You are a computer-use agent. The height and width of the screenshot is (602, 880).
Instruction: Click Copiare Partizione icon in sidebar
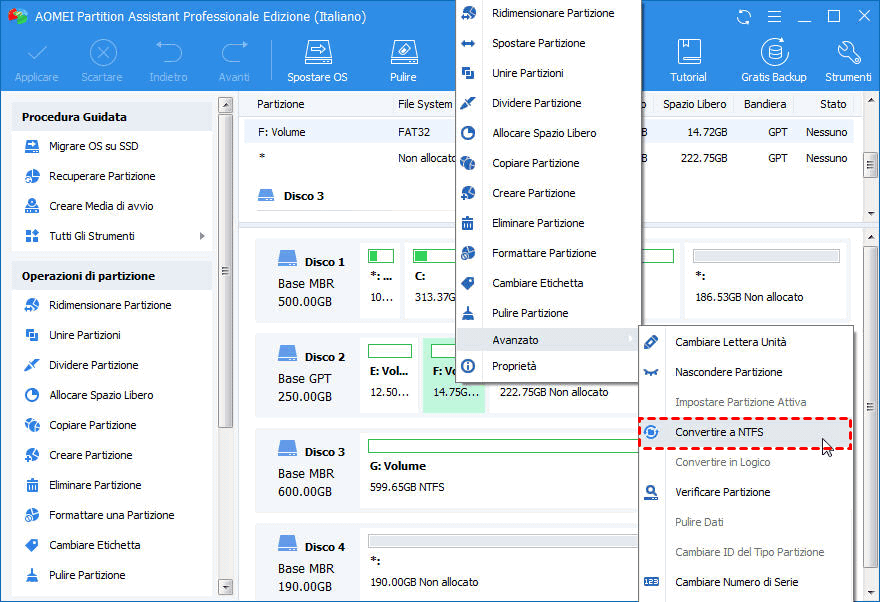32,425
